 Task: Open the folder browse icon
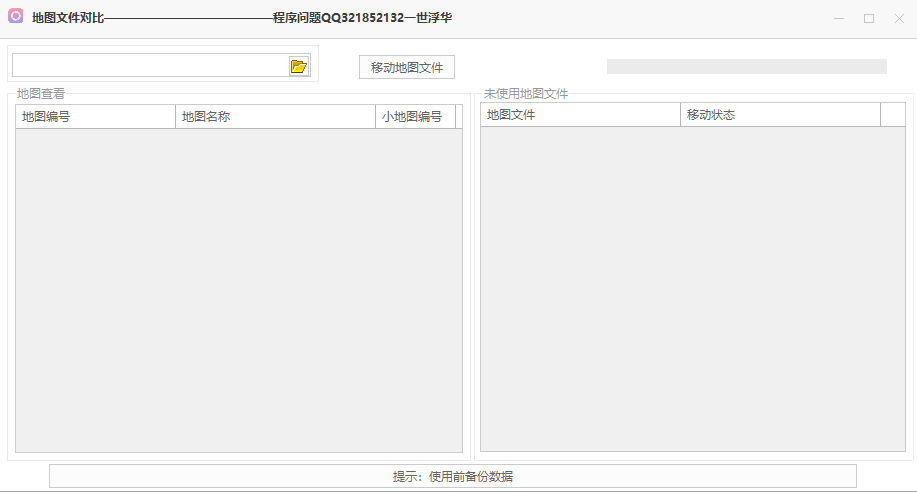(298, 66)
